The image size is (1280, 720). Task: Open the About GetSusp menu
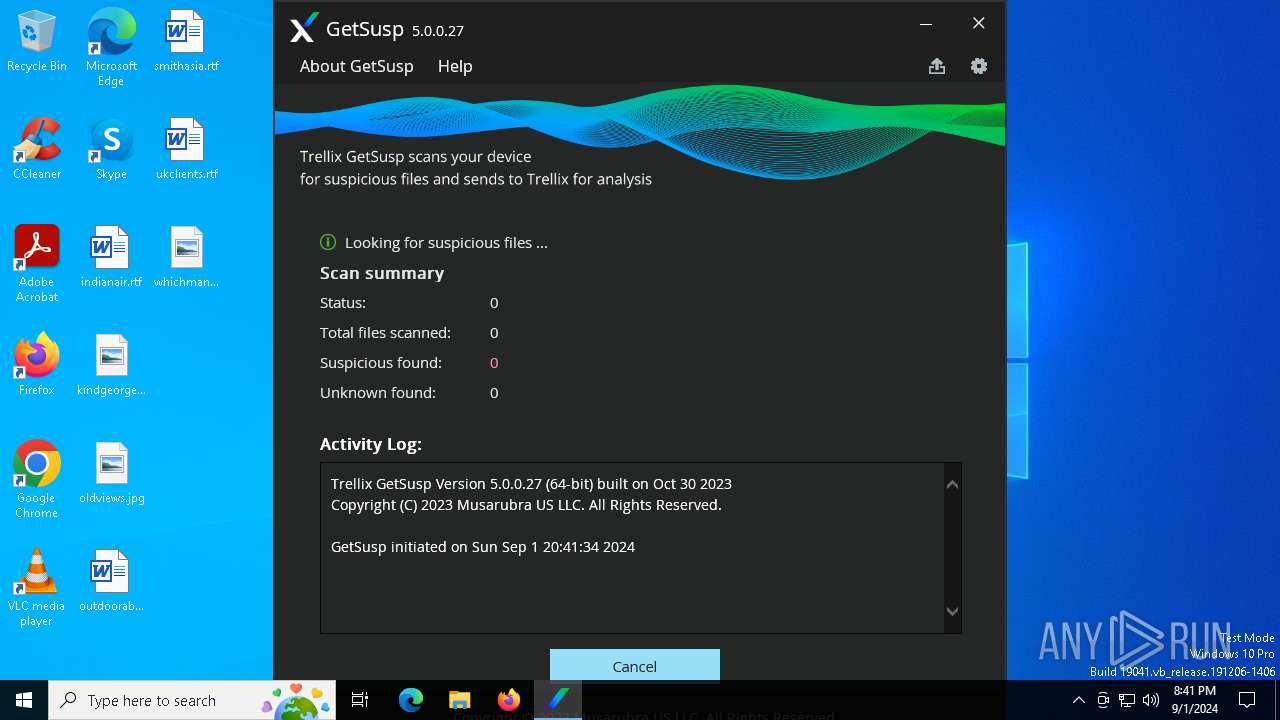coord(356,66)
